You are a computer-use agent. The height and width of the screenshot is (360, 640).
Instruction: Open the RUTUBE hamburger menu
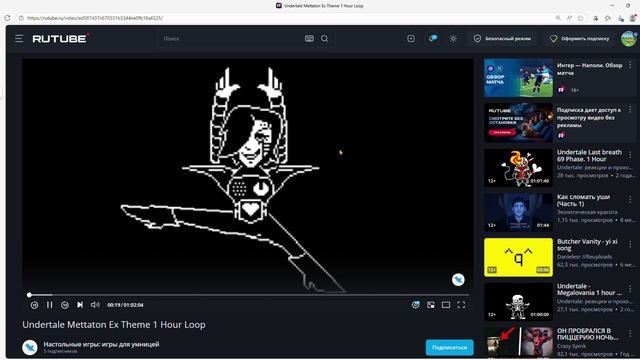pyautogui.click(x=19, y=39)
